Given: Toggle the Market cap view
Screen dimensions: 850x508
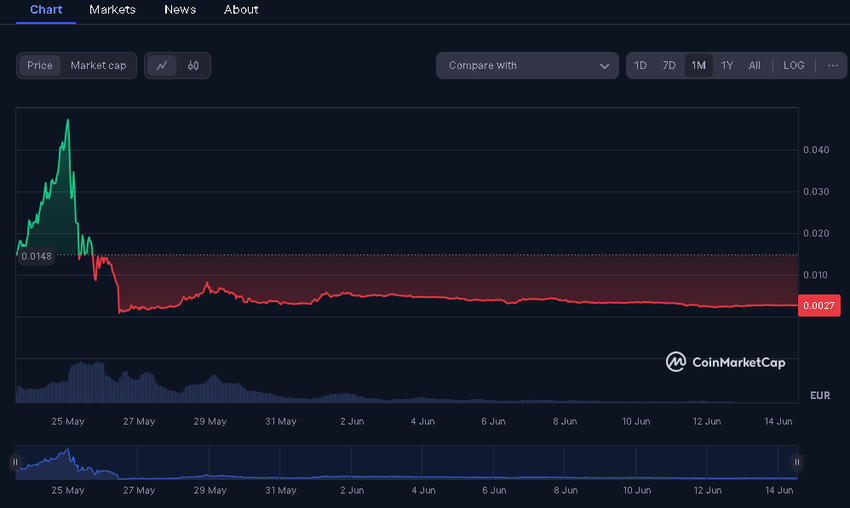Looking at the screenshot, I should pos(98,66).
